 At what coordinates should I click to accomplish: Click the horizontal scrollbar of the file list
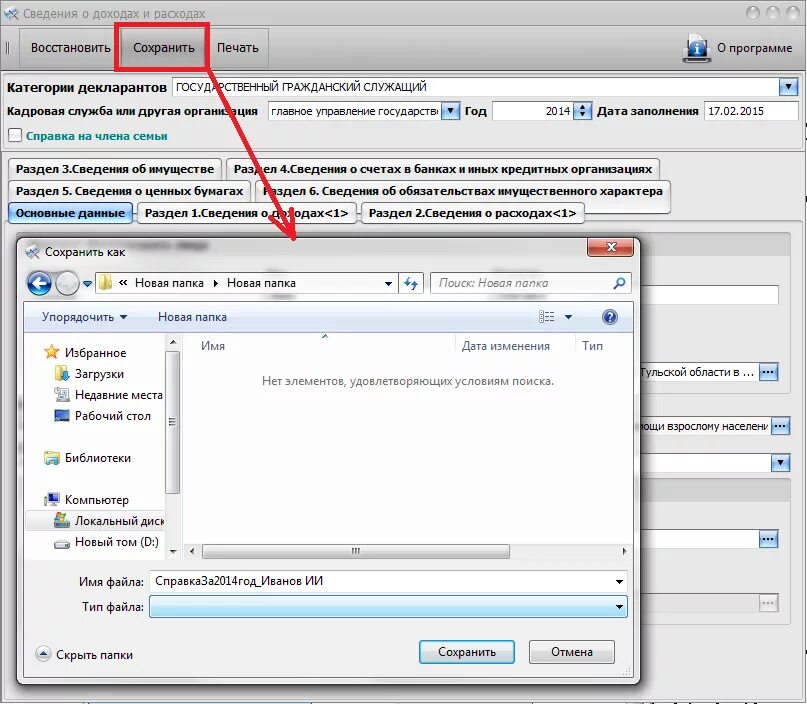click(356, 551)
